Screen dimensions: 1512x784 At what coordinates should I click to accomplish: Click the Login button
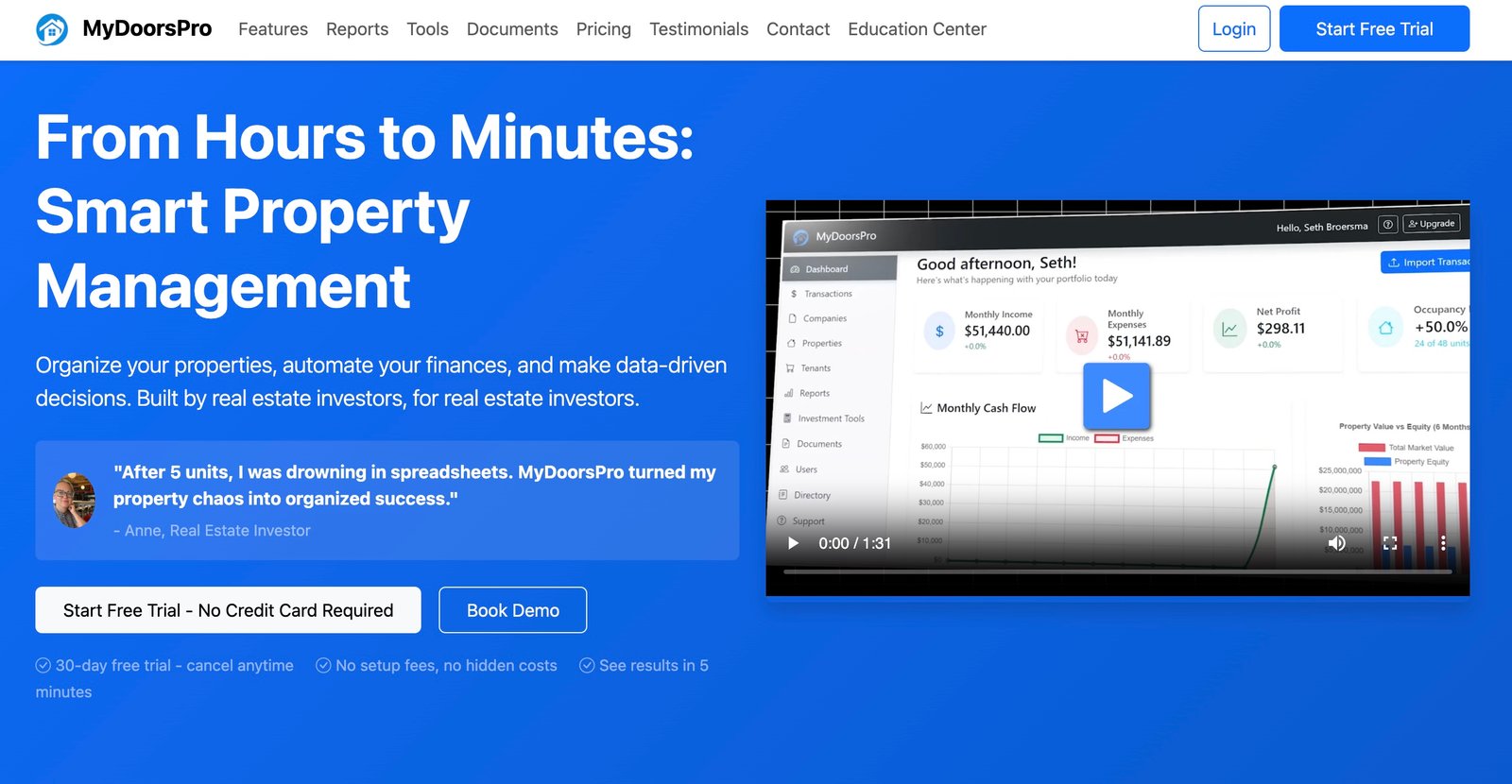1233,29
